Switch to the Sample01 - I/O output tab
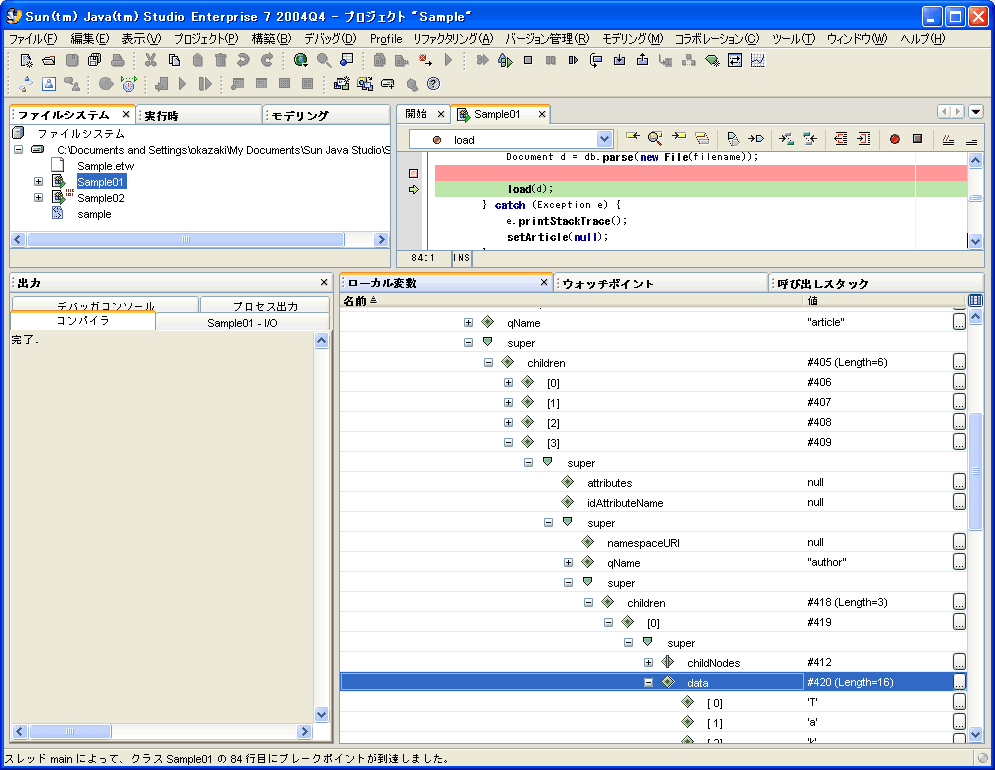The image size is (995, 770). [x=242, y=322]
